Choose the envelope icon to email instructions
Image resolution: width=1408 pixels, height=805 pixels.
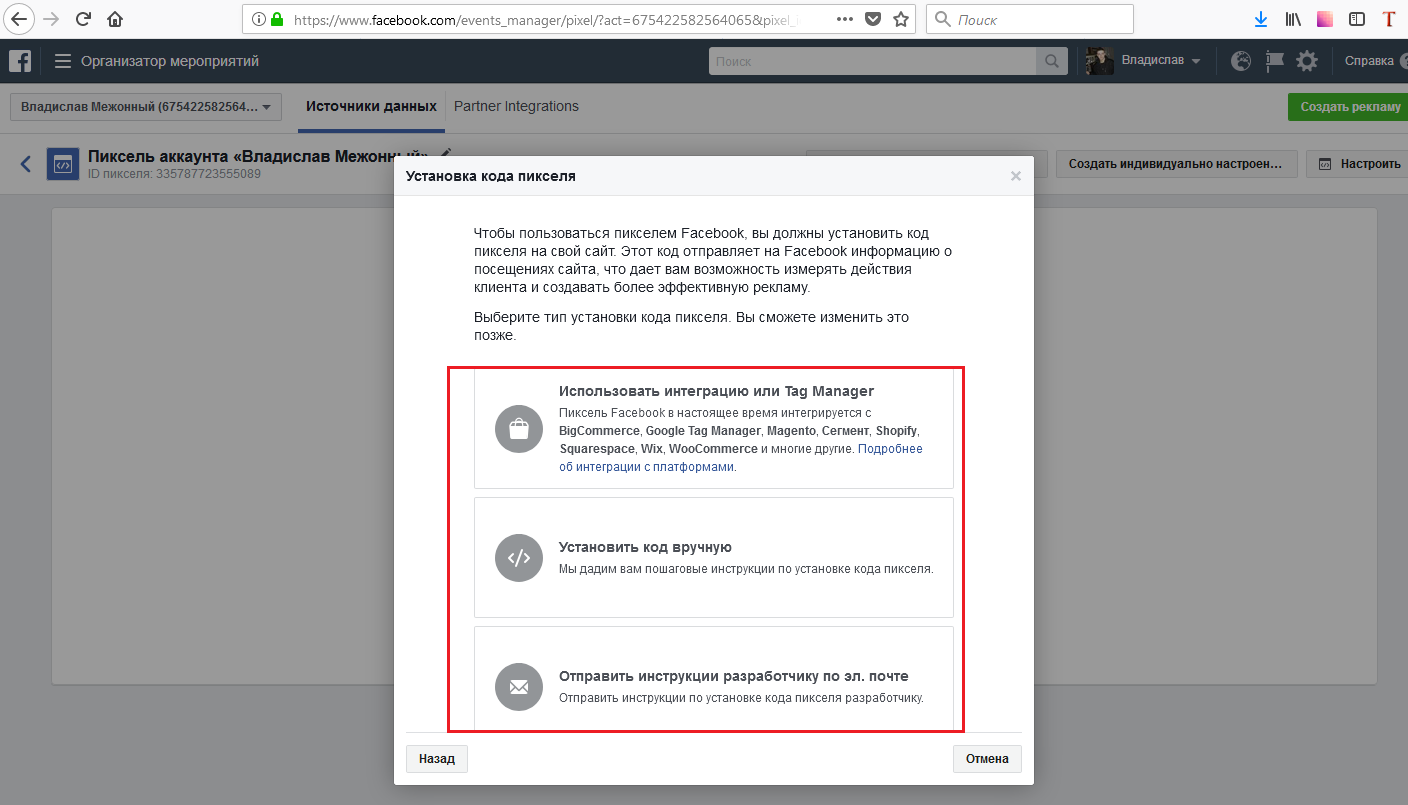pyautogui.click(x=519, y=687)
